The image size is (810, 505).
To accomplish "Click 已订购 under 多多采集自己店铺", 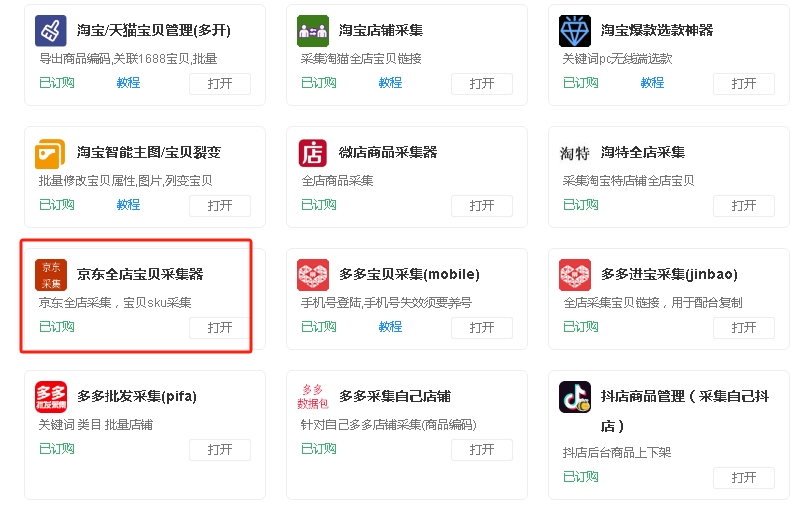I will point(319,449).
